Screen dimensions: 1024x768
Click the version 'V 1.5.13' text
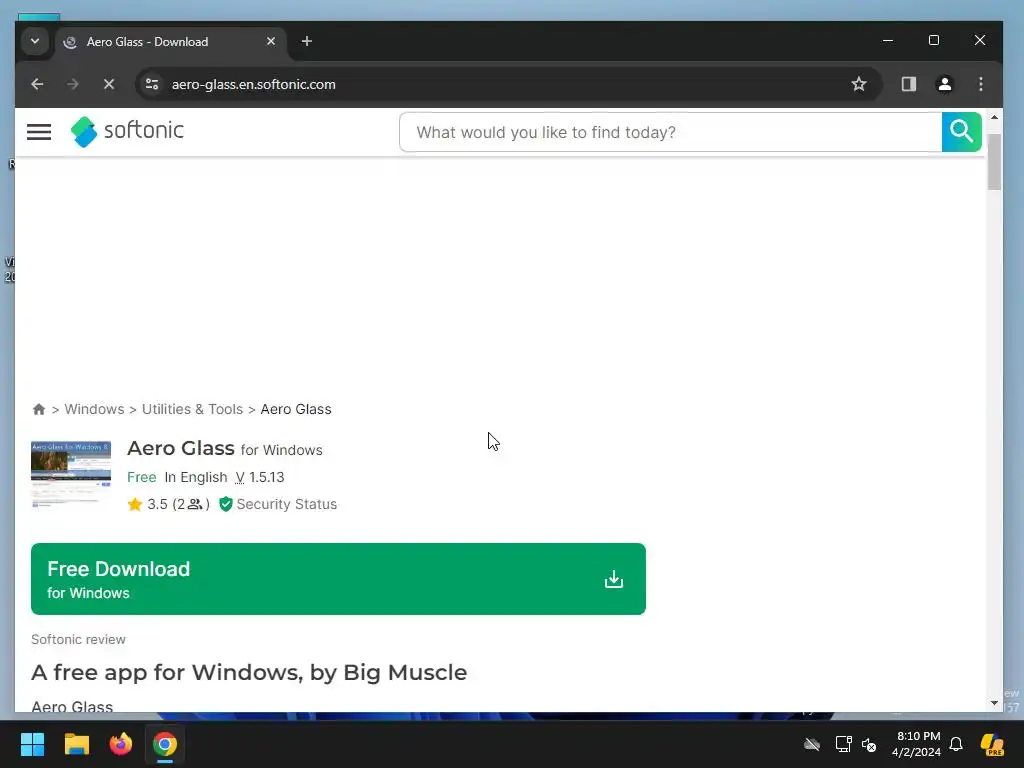click(x=260, y=477)
